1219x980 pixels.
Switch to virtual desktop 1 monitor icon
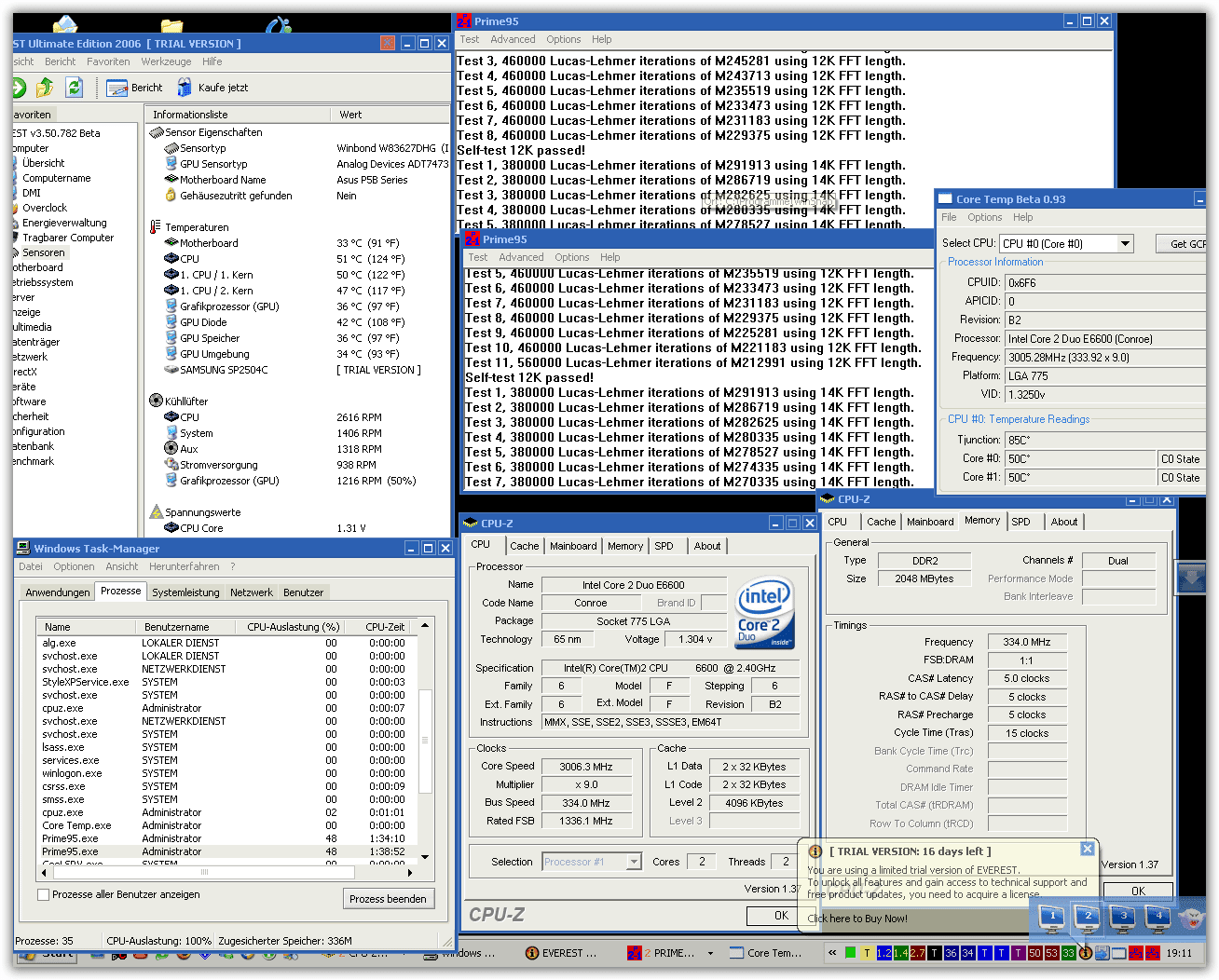1052,918
